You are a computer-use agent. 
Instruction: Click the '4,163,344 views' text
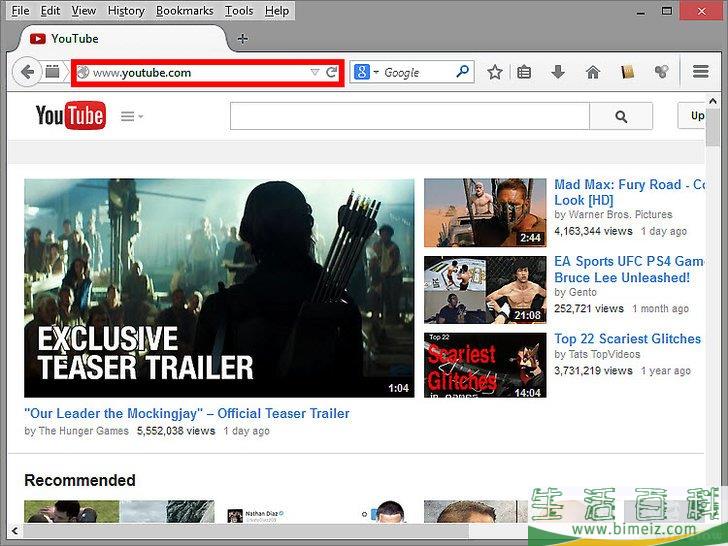(593, 231)
